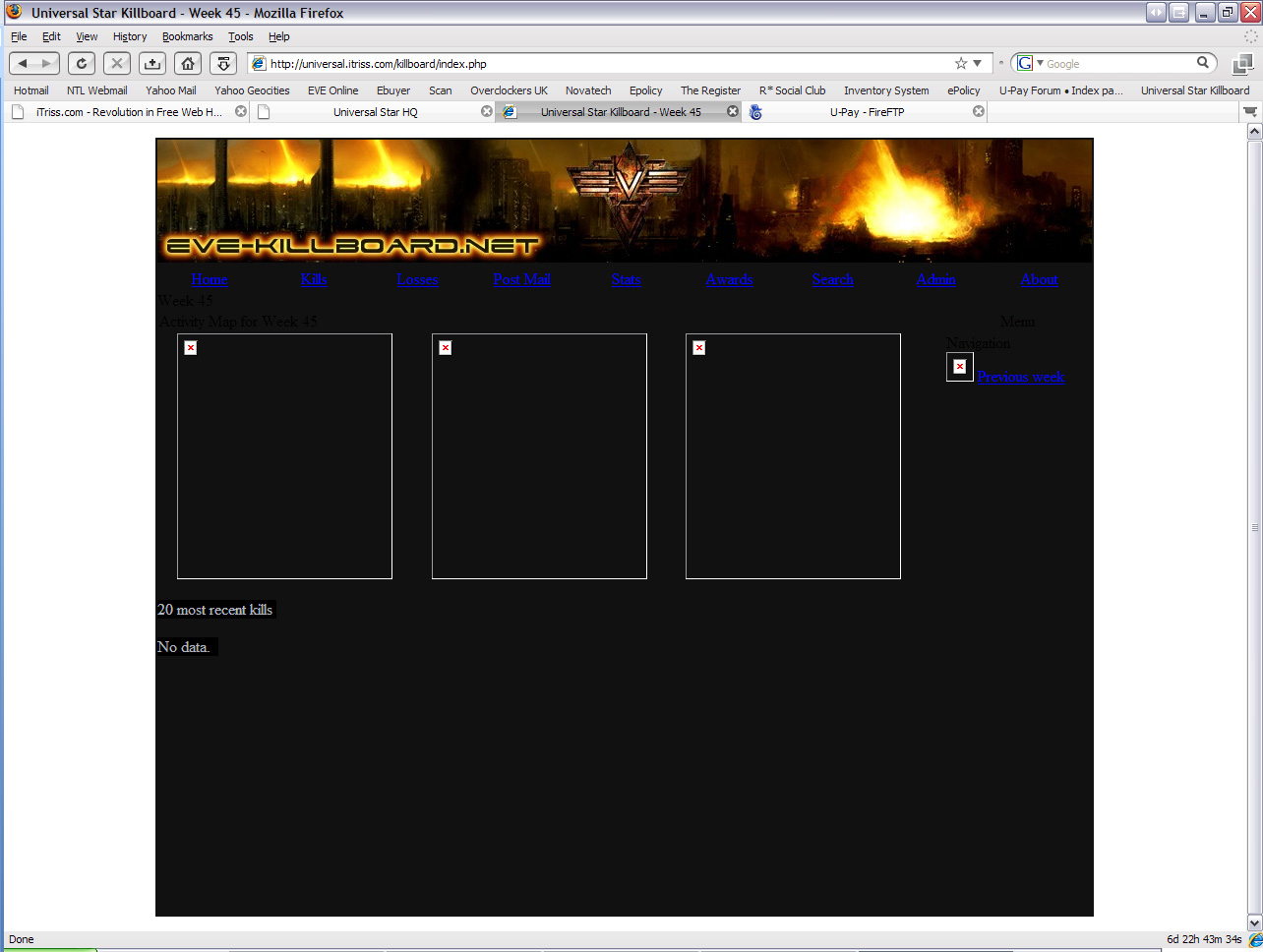
Task: Open the About link
Action: pyautogui.click(x=1039, y=279)
